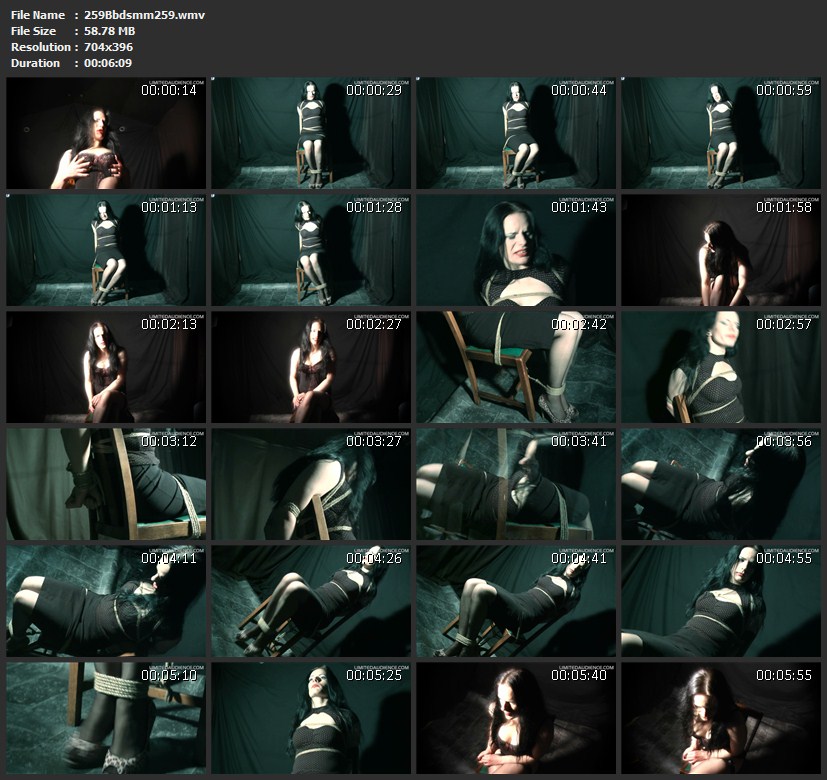
Task: Click the thumbnail stamped 00:04:26
Action: click(x=311, y=601)
